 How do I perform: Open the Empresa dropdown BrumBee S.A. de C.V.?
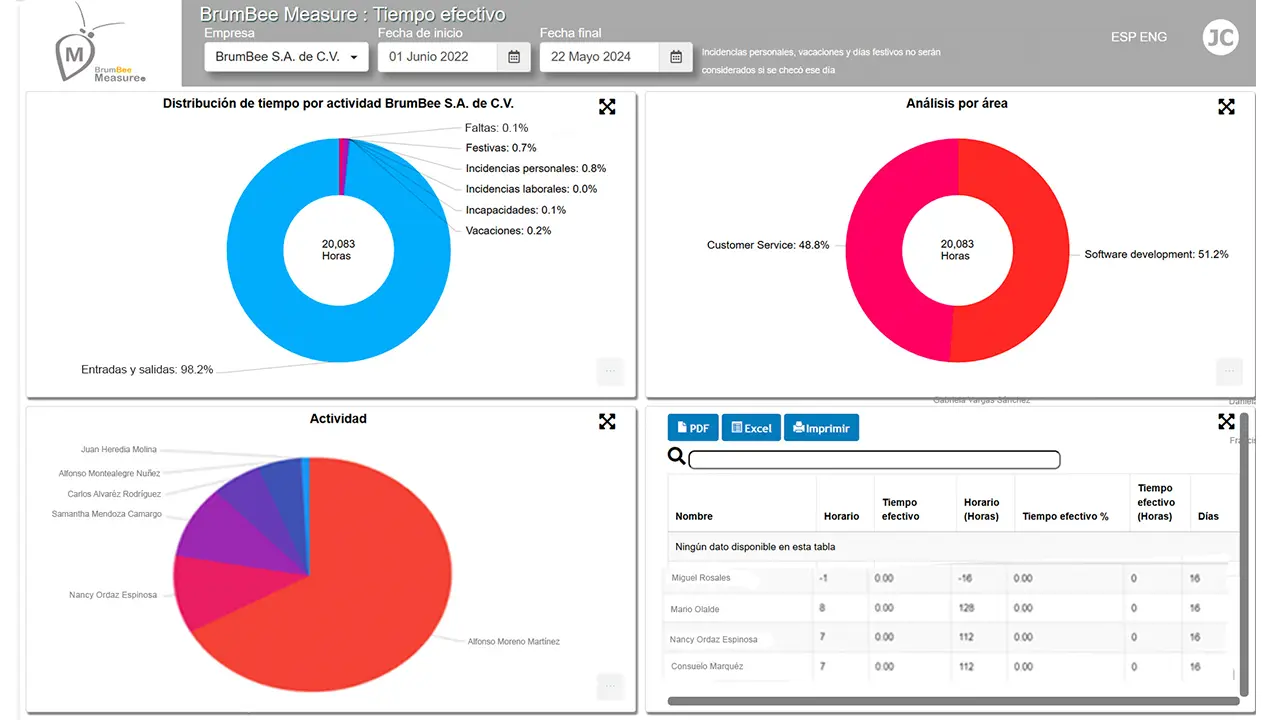tap(287, 57)
